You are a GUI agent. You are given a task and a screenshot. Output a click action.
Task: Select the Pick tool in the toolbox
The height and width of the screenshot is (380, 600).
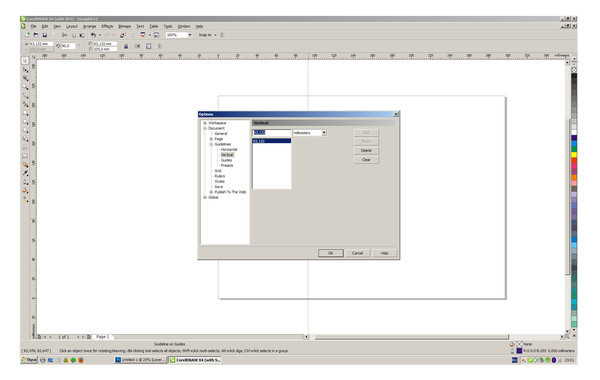click(25, 60)
